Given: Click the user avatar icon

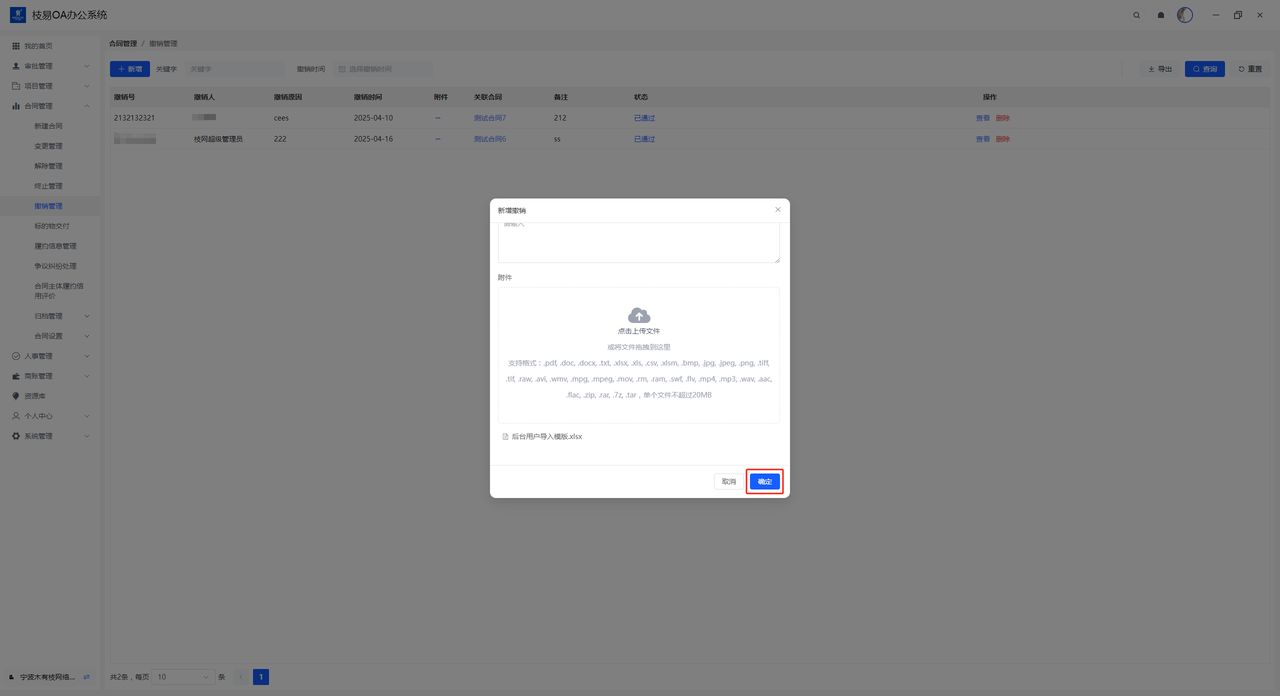Looking at the screenshot, I should [x=1185, y=15].
